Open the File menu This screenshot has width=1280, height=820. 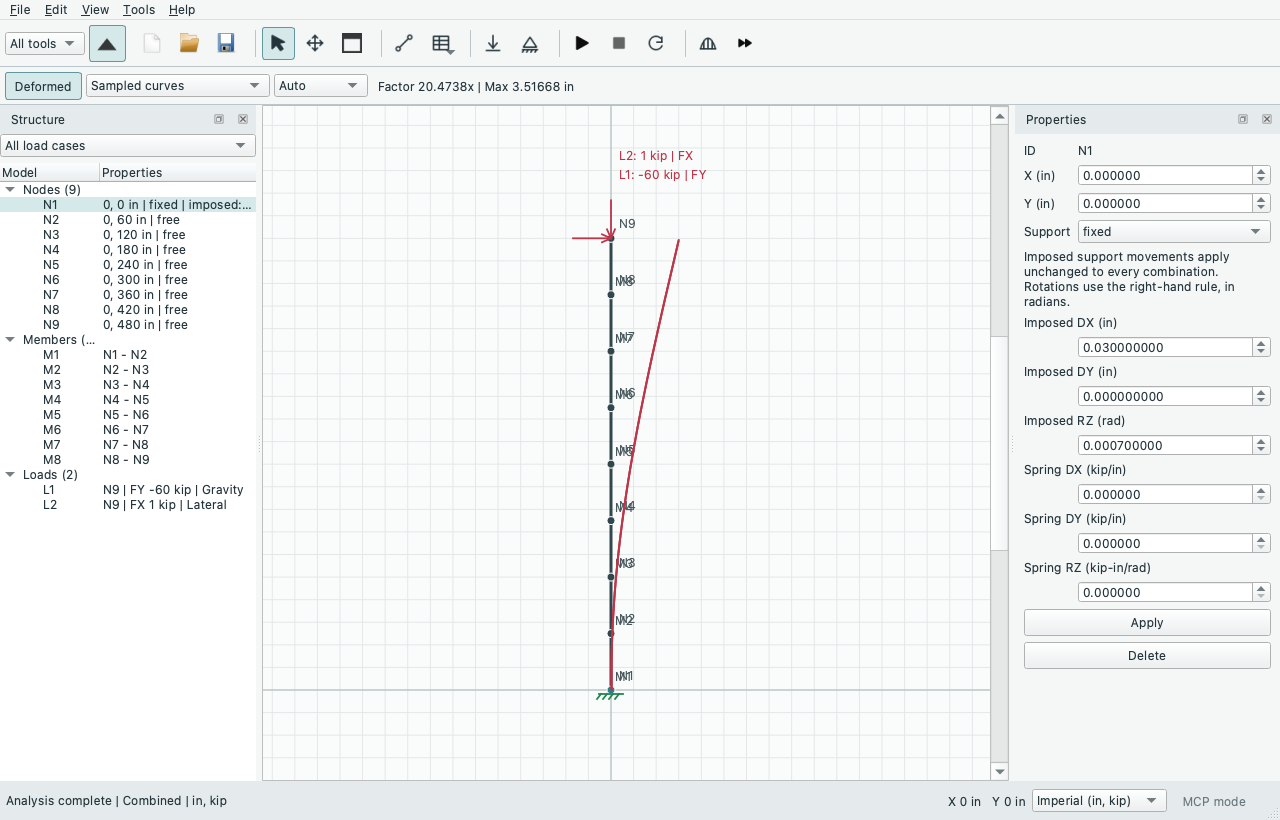click(20, 10)
